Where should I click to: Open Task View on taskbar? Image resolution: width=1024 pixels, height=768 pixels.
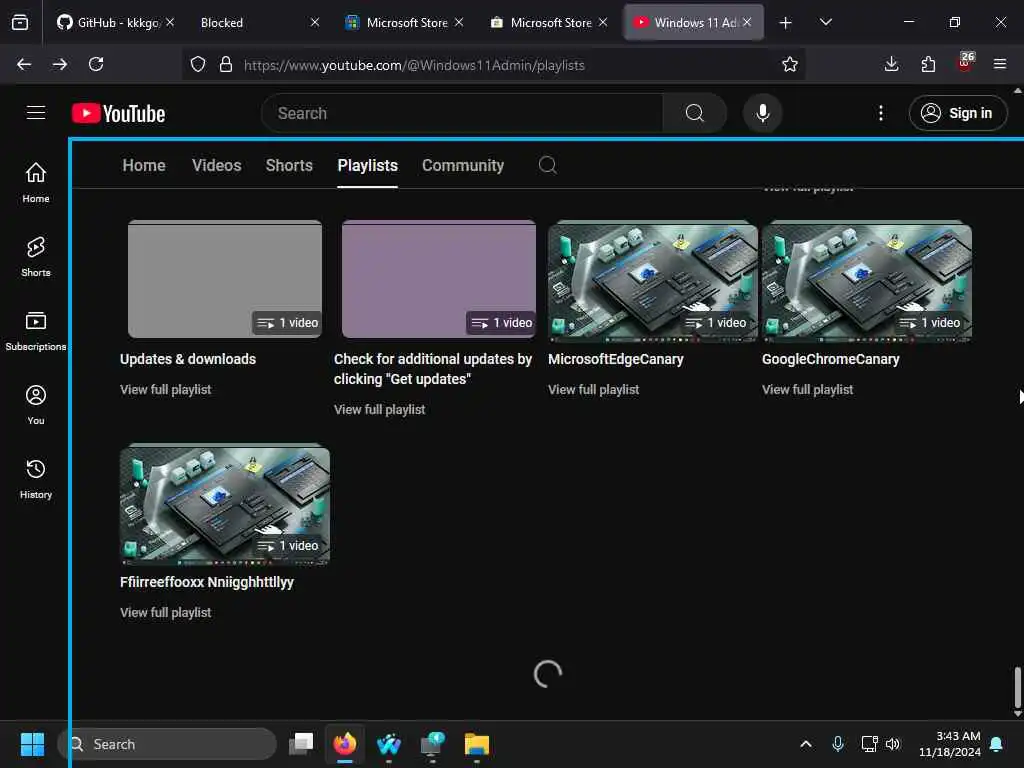[x=301, y=744]
